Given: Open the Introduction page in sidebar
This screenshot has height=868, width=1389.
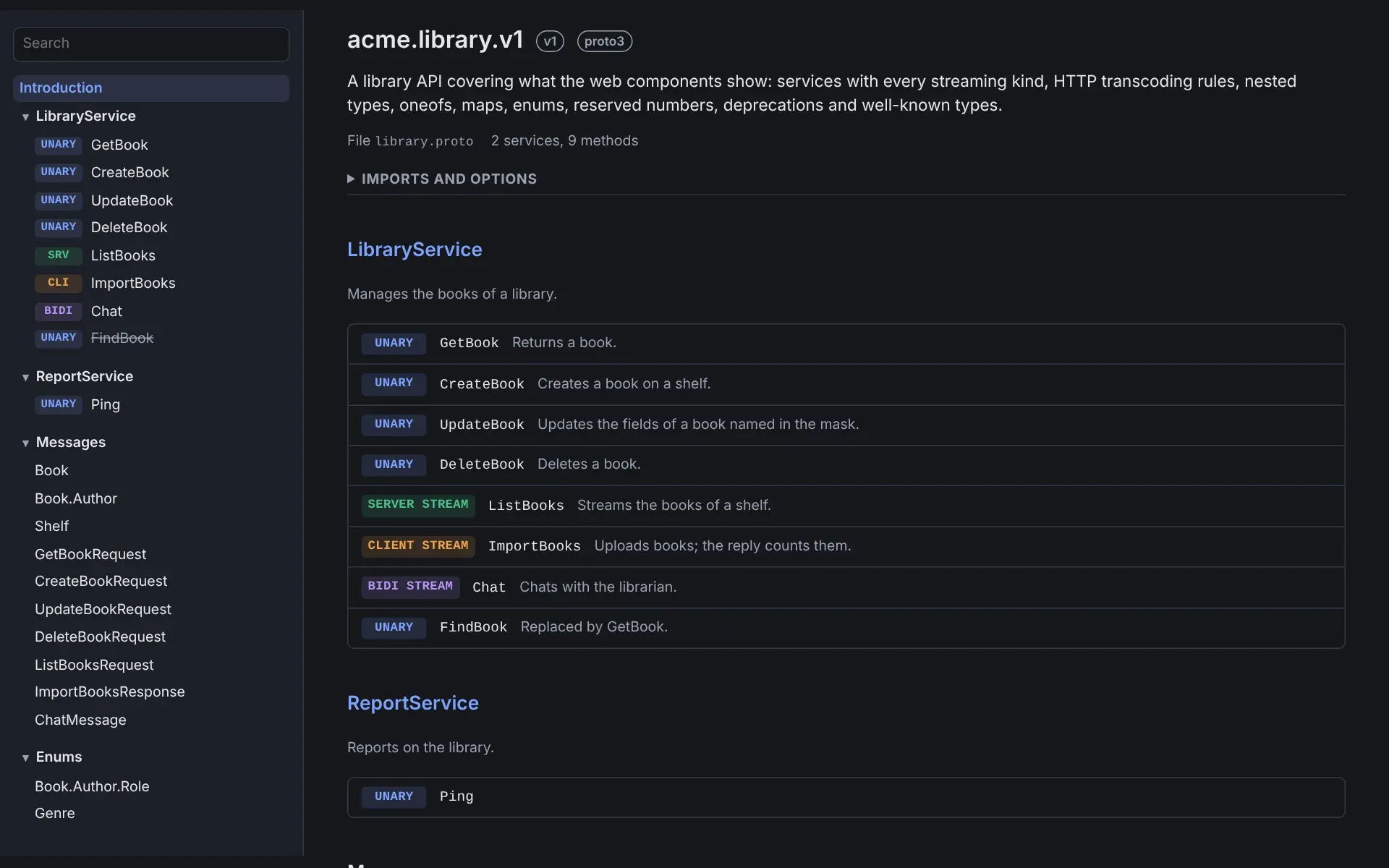Looking at the screenshot, I should point(151,88).
